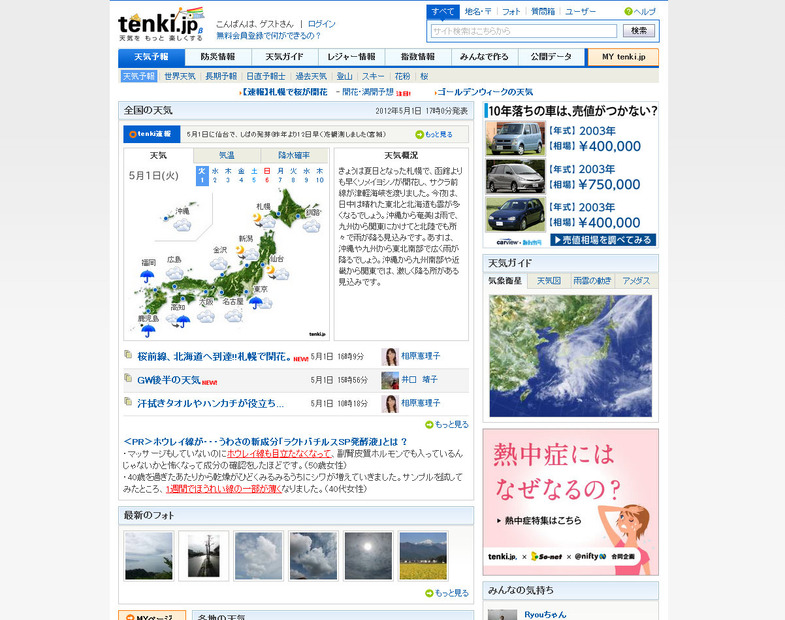Open 過去天気 sub-navigation link

[x=311, y=77]
